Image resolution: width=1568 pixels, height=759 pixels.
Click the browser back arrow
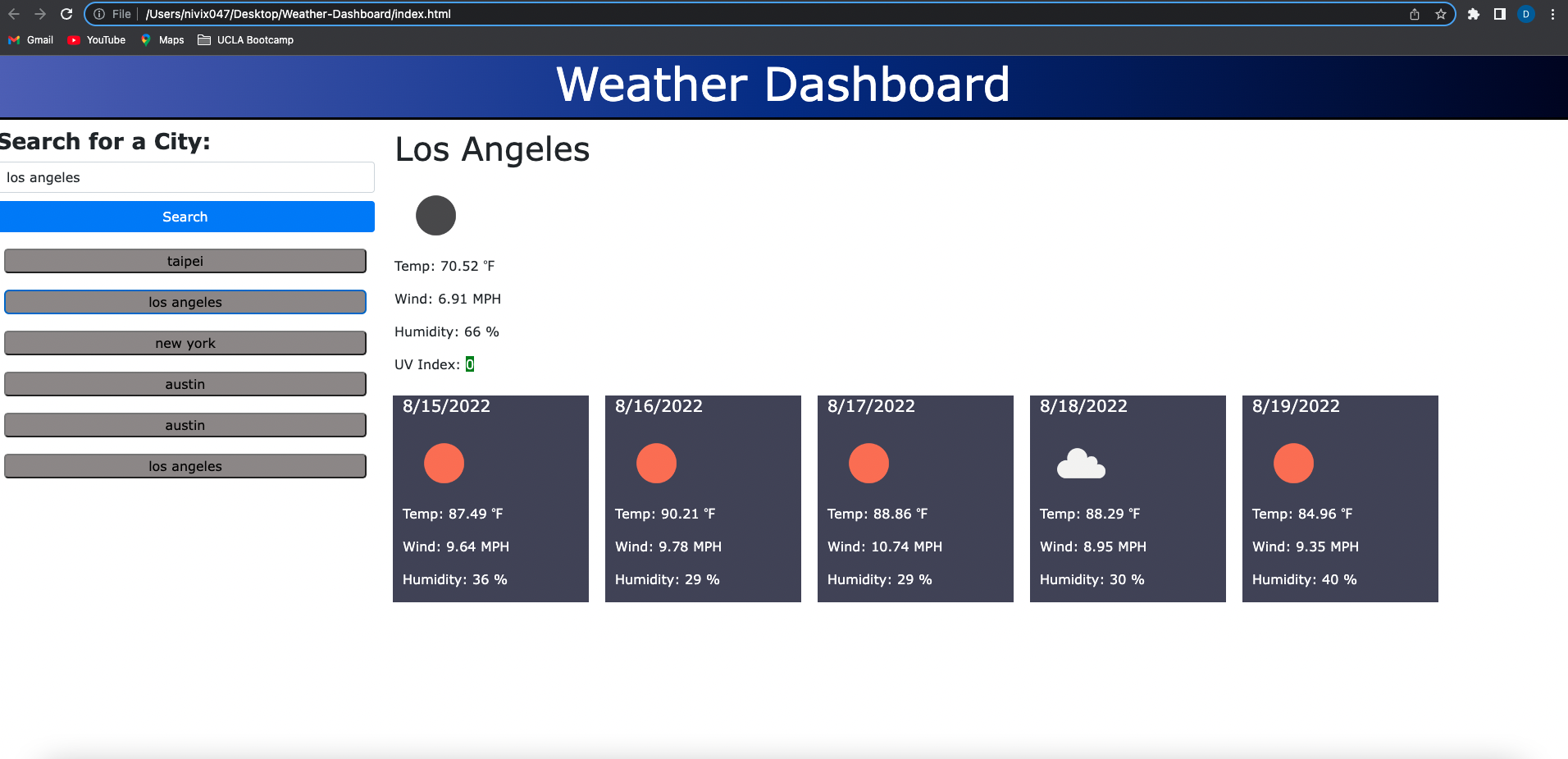[x=15, y=14]
